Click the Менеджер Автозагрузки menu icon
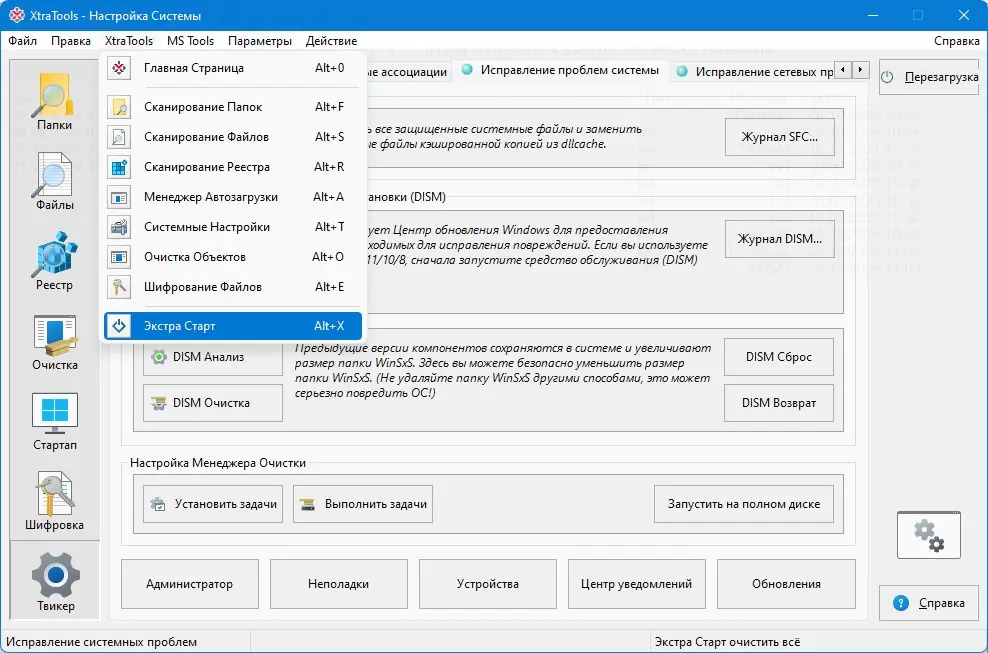This screenshot has height=653, width=988. [x=119, y=197]
